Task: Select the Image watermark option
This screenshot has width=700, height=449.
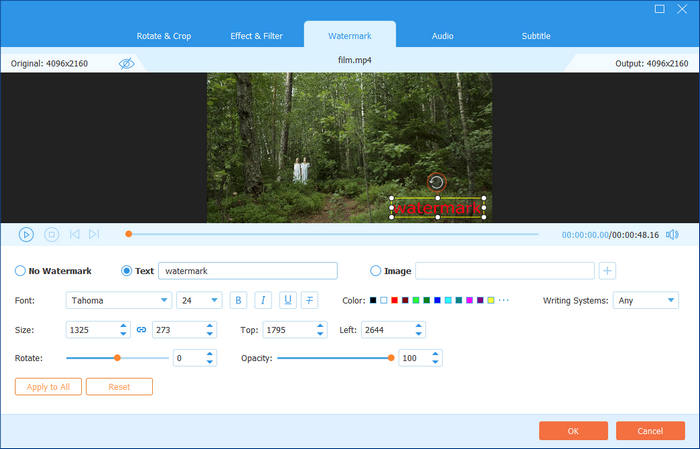Action: 376,271
